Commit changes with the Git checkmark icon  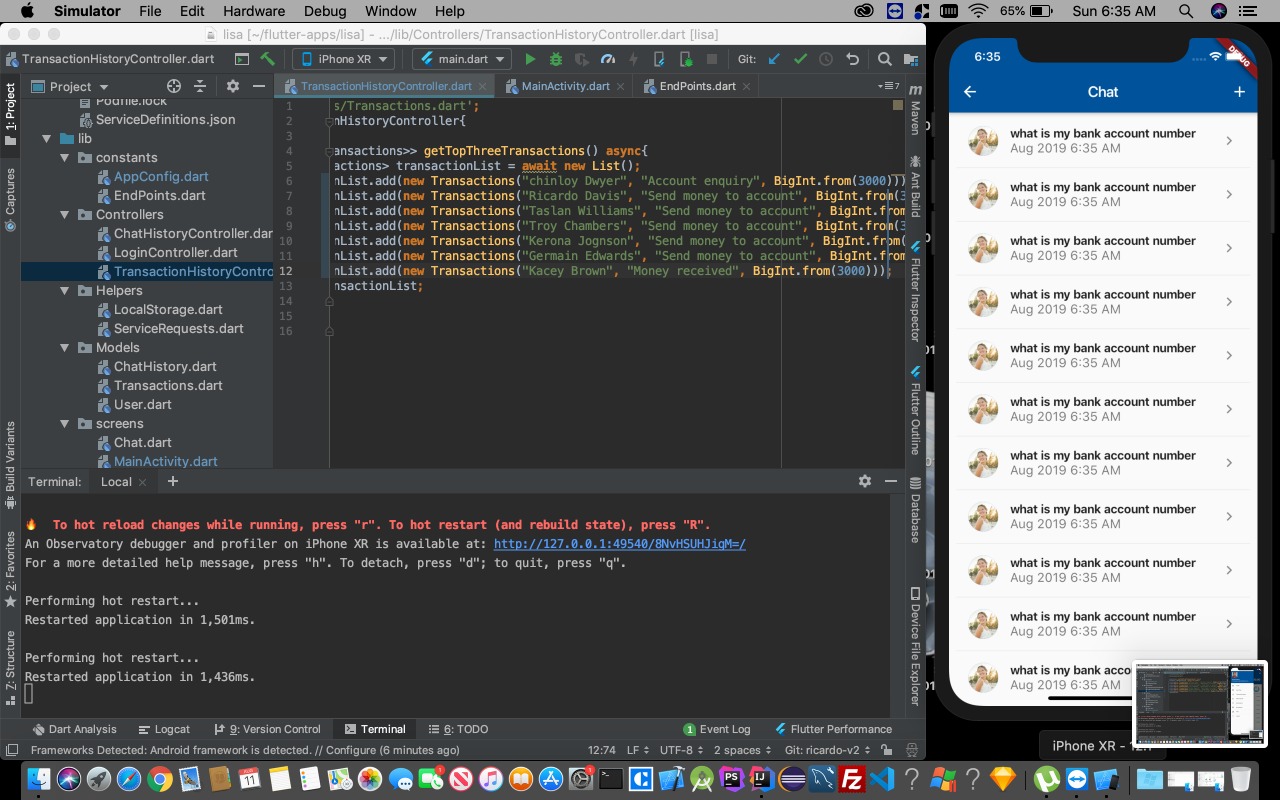tap(800, 59)
